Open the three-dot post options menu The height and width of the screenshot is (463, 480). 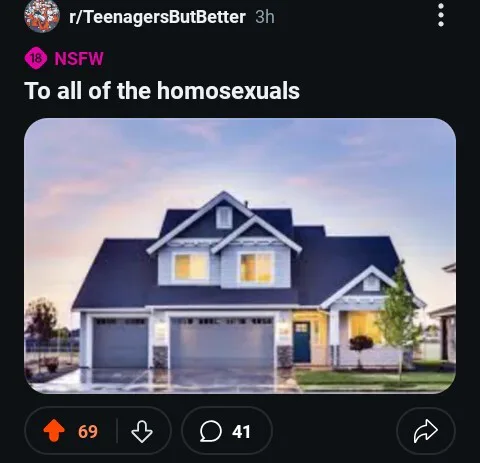(x=441, y=15)
